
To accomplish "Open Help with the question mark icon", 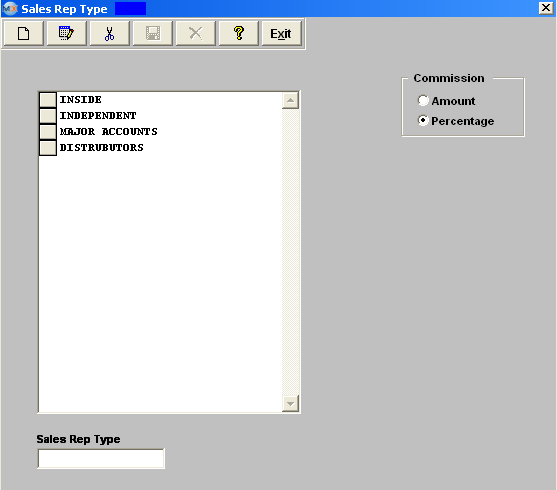I will tap(239, 33).
